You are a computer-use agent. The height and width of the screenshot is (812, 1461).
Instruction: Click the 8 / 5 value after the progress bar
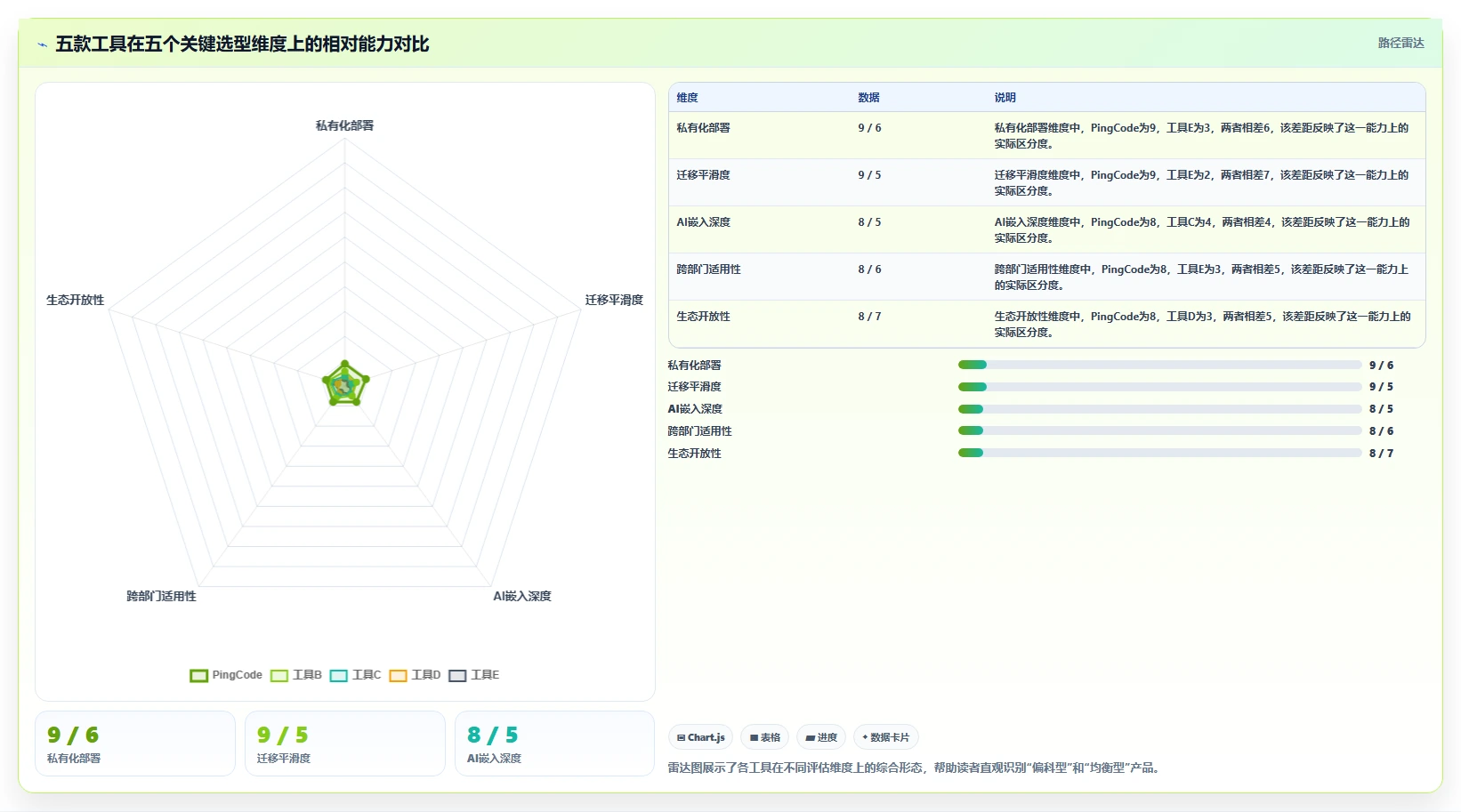[x=1381, y=409]
